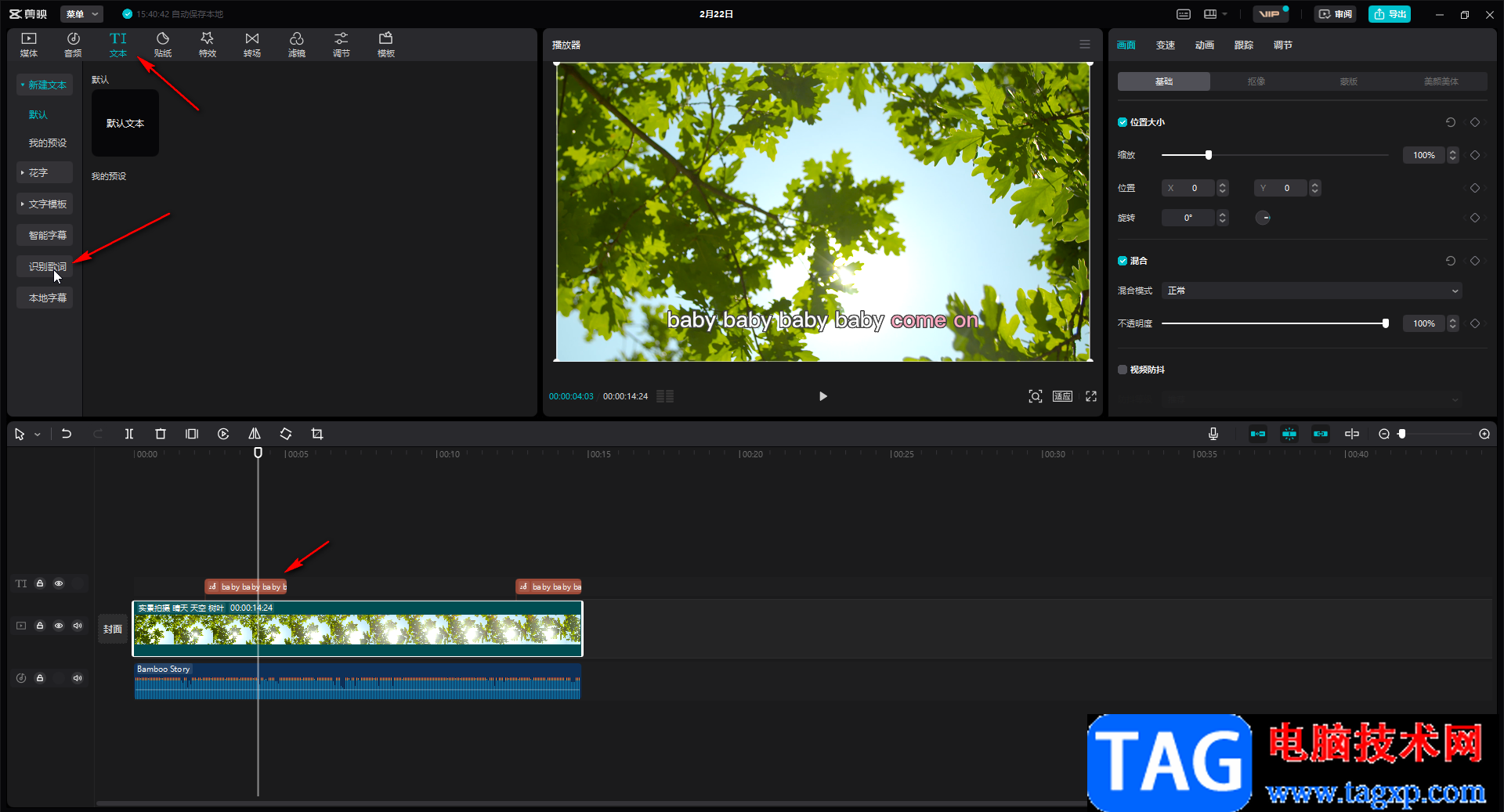Image resolution: width=1504 pixels, height=812 pixels.
Task: Switch to the 美颜美体 sub-tab
Action: (1441, 81)
